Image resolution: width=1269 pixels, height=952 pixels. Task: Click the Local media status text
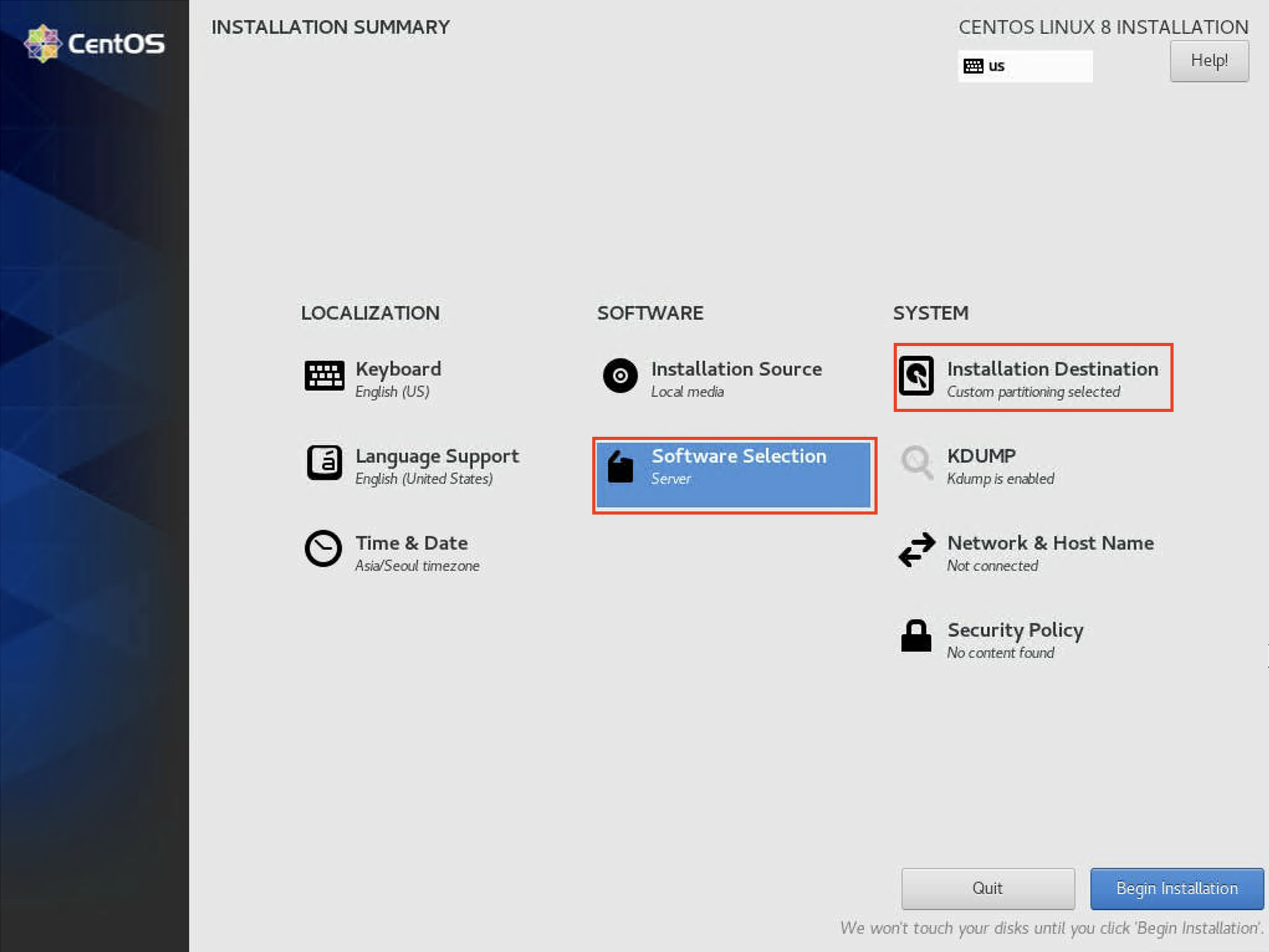[x=687, y=392]
